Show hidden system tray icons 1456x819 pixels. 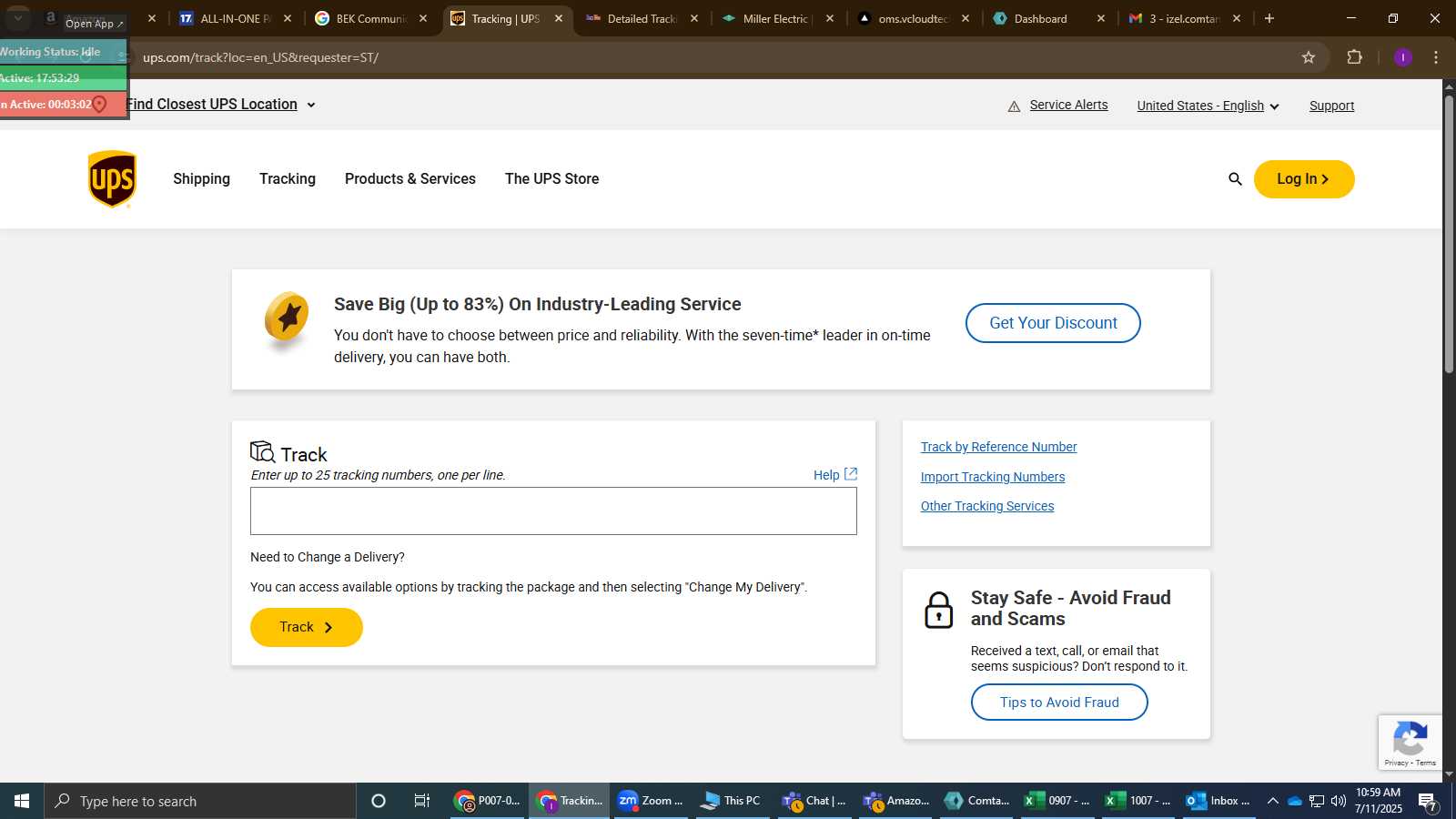(x=1273, y=801)
